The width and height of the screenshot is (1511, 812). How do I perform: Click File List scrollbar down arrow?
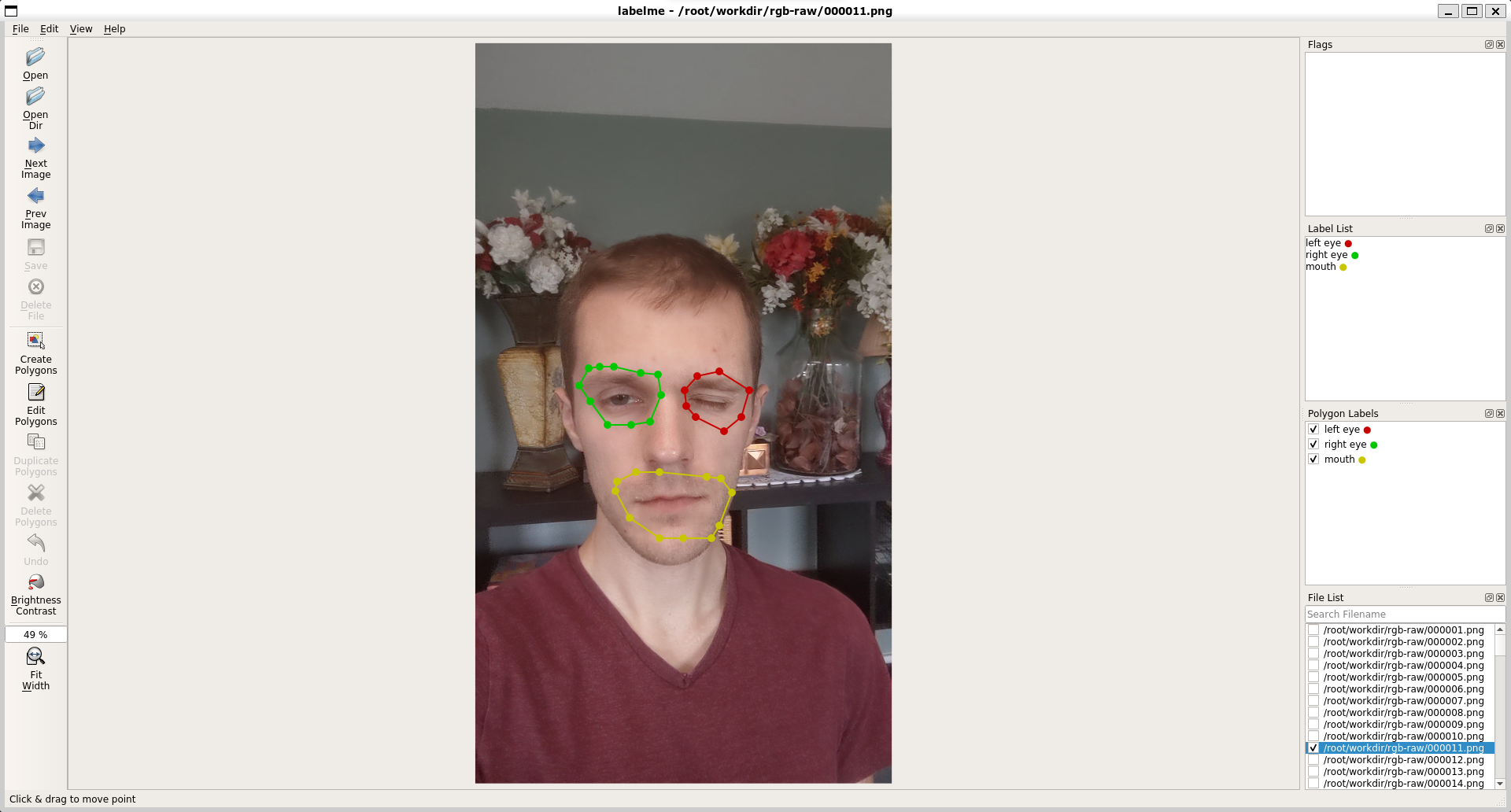pos(1500,784)
